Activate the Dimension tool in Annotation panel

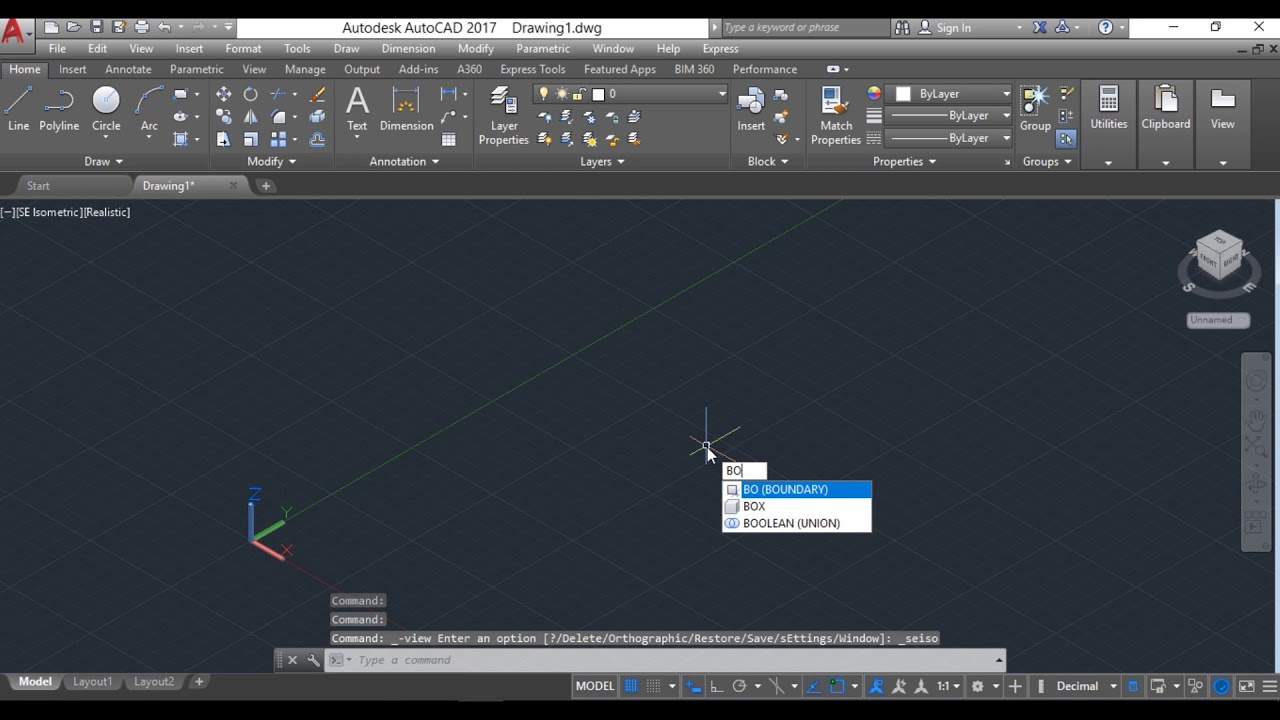click(x=406, y=108)
